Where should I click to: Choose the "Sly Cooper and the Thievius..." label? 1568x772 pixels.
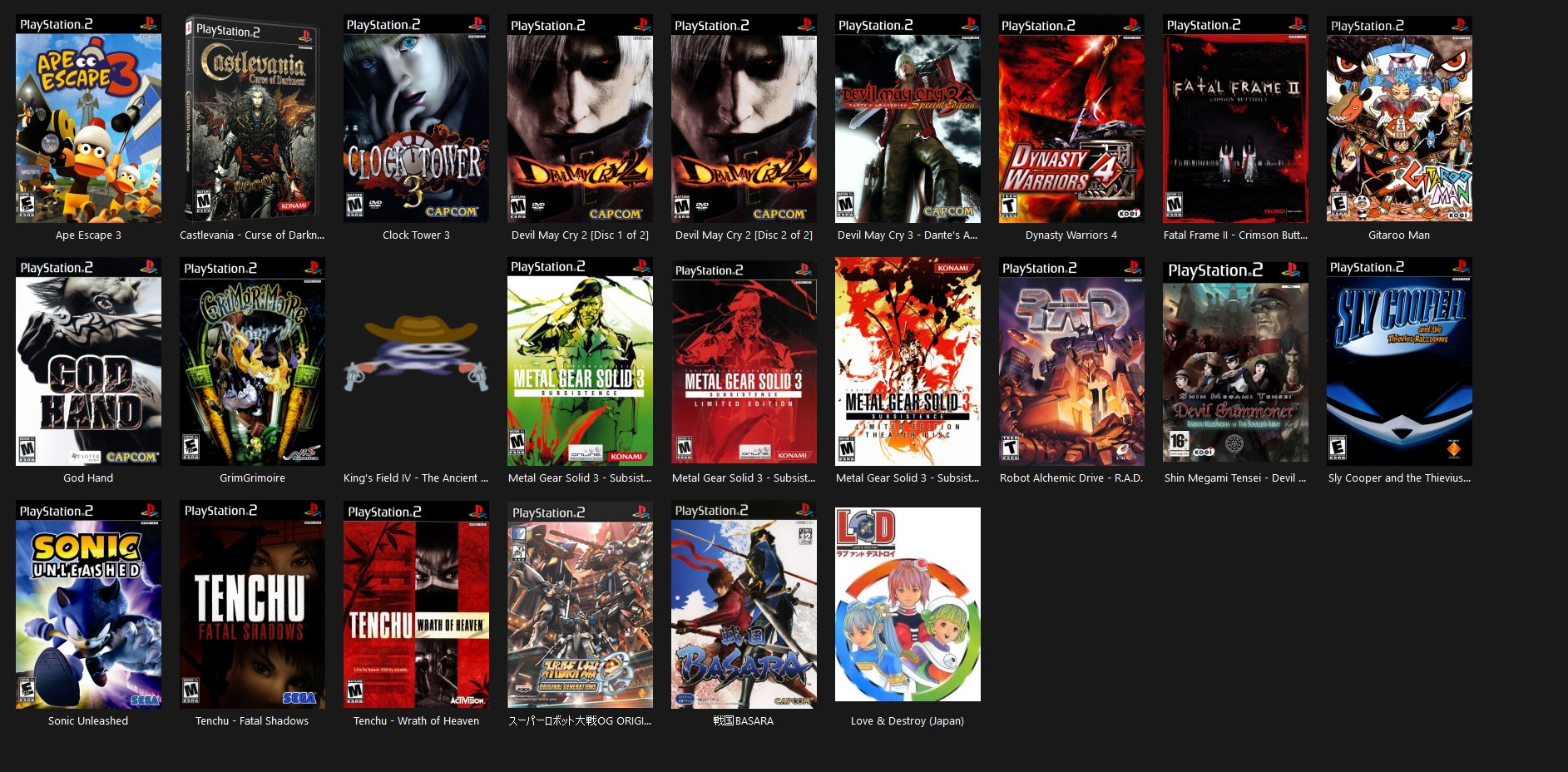[1399, 478]
